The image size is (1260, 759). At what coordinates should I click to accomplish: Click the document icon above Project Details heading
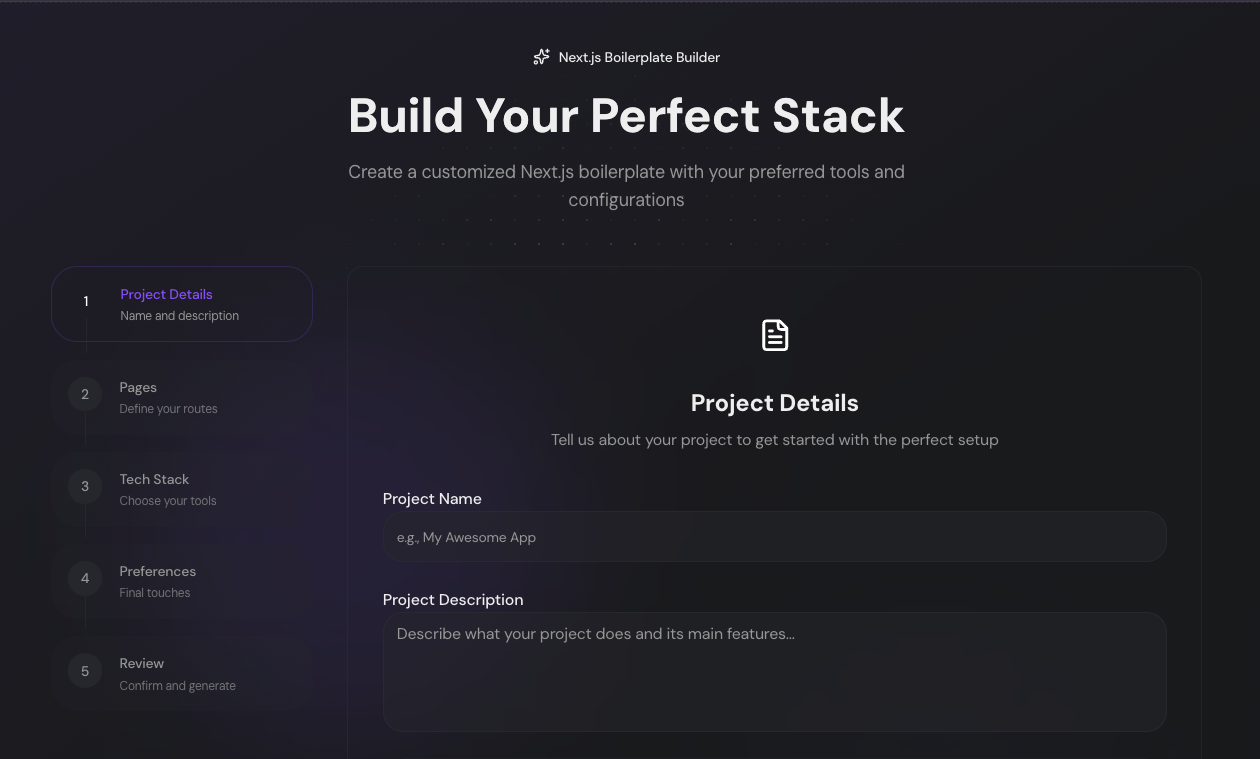pos(775,335)
